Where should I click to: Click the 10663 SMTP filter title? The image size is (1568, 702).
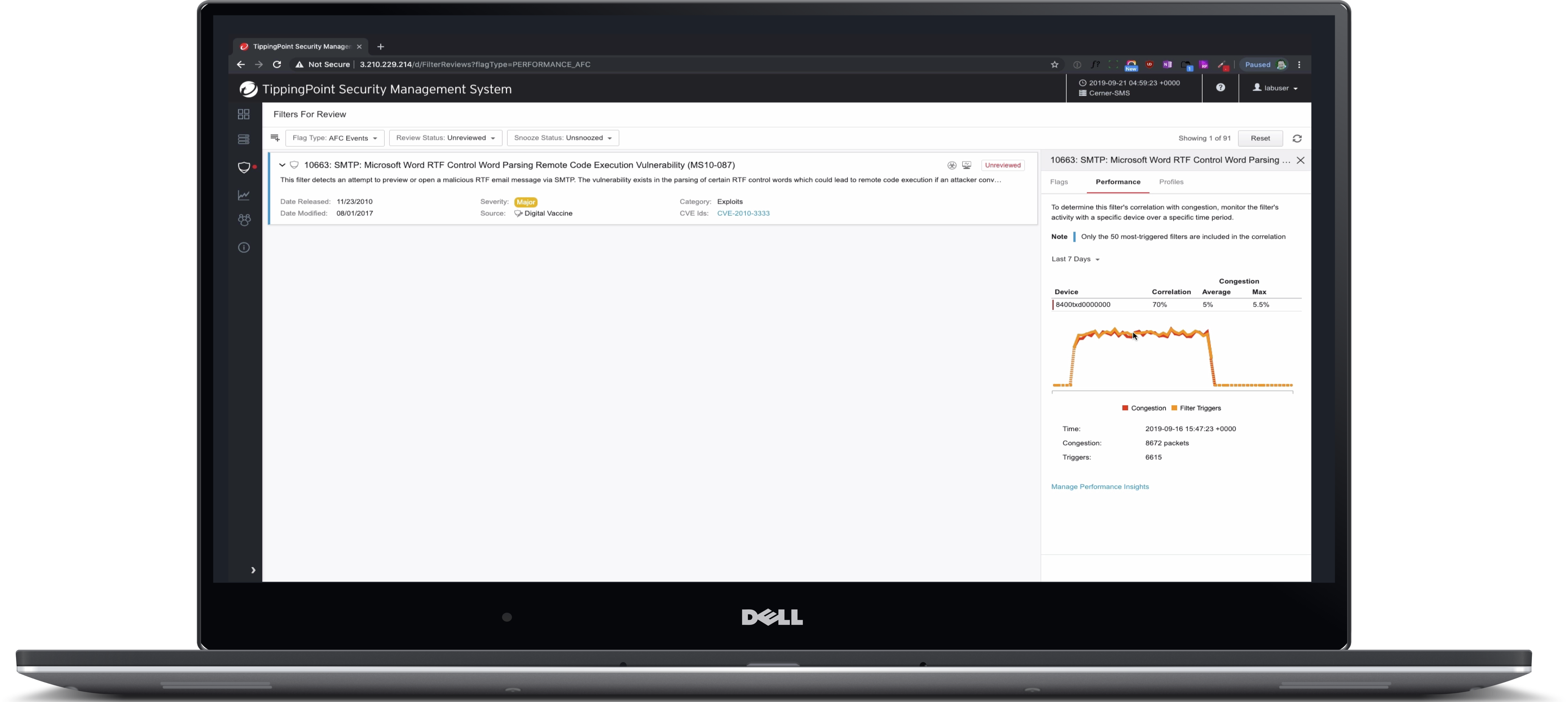(519, 165)
